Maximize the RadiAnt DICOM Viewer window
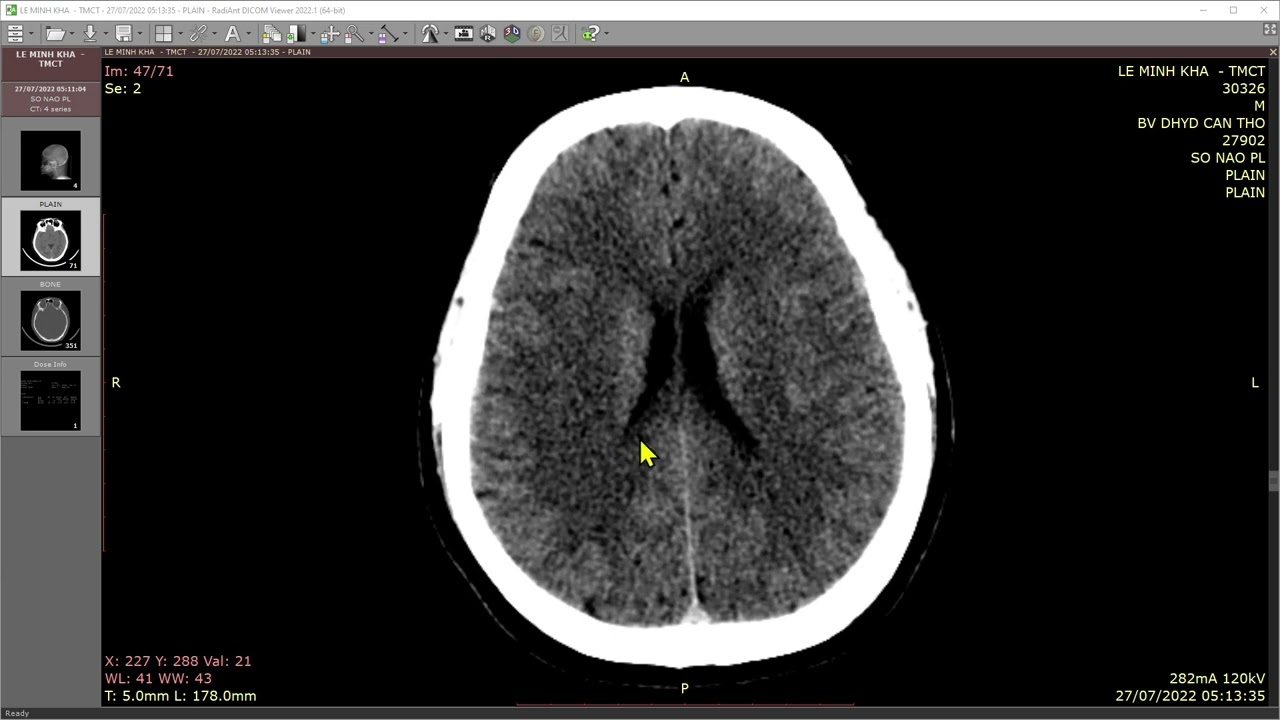The image size is (1280, 720). coord(1234,10)
